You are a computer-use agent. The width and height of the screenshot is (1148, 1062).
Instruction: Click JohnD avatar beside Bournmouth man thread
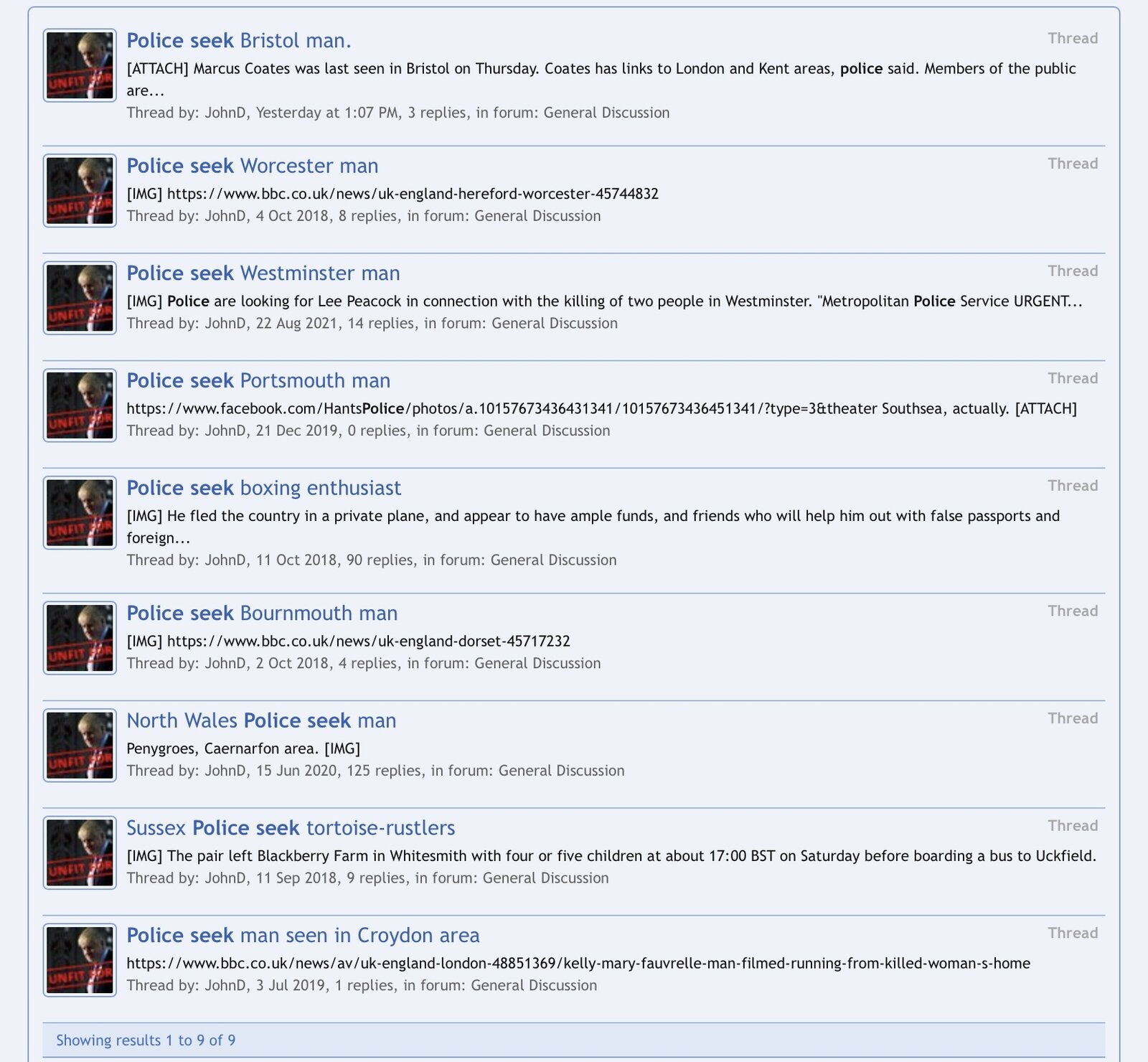[x=80, y=638]
